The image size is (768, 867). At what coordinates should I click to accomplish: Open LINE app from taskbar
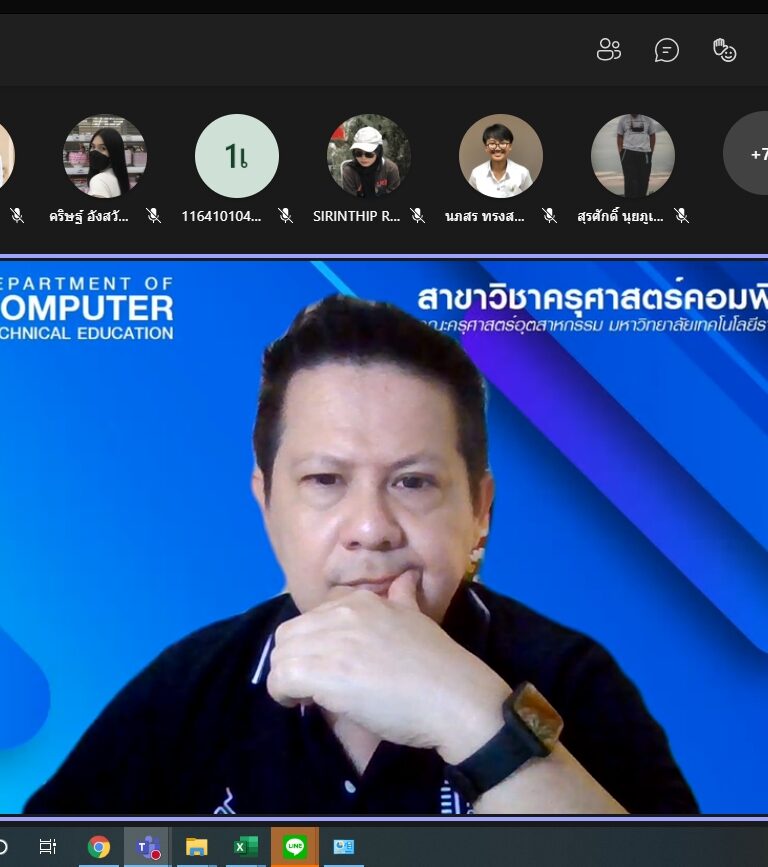(x=295, y=847)
